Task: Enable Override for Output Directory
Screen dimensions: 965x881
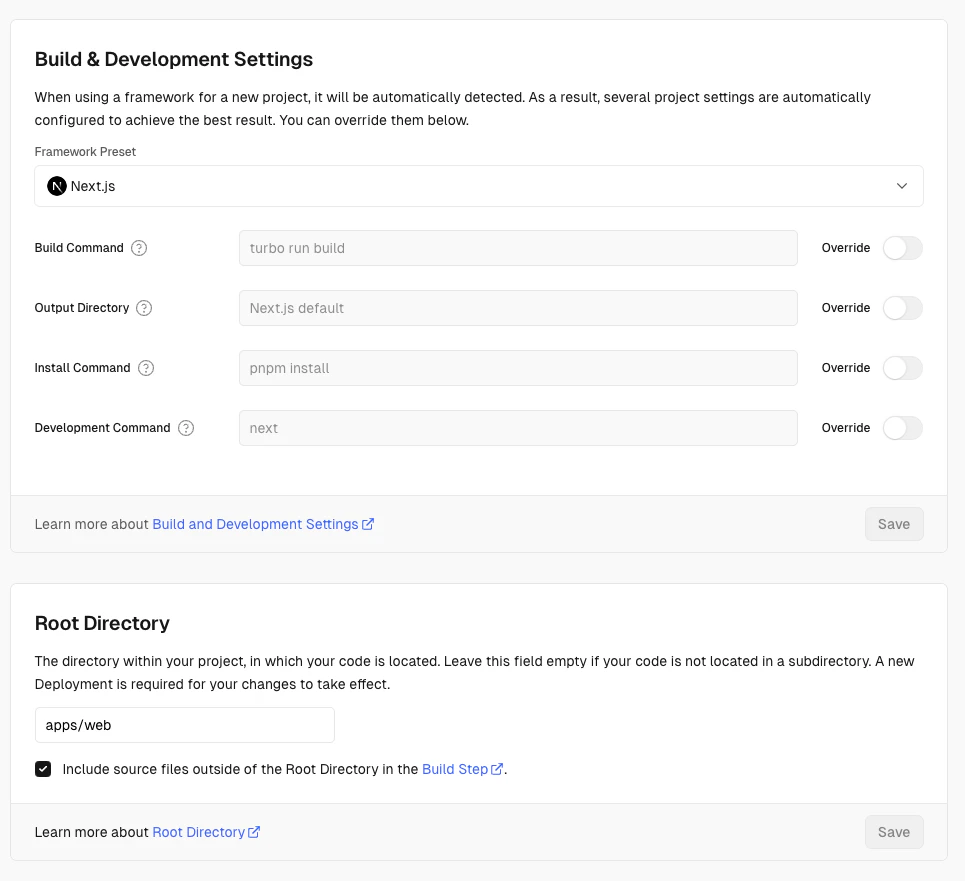Action: click(902, 308)
